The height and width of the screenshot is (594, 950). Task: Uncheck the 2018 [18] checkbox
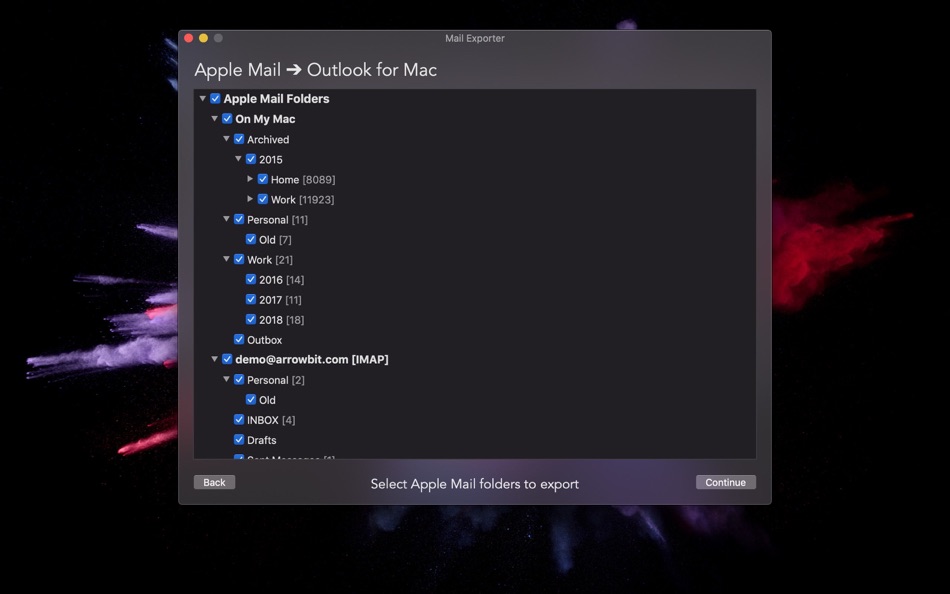tap(251, 319)
